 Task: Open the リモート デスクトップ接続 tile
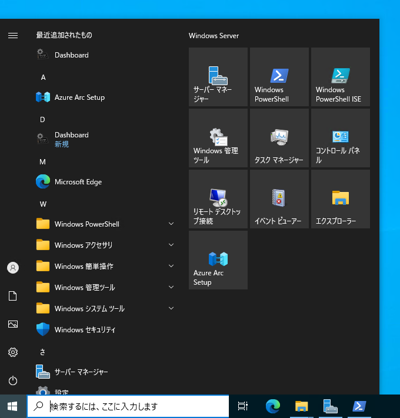218,199
